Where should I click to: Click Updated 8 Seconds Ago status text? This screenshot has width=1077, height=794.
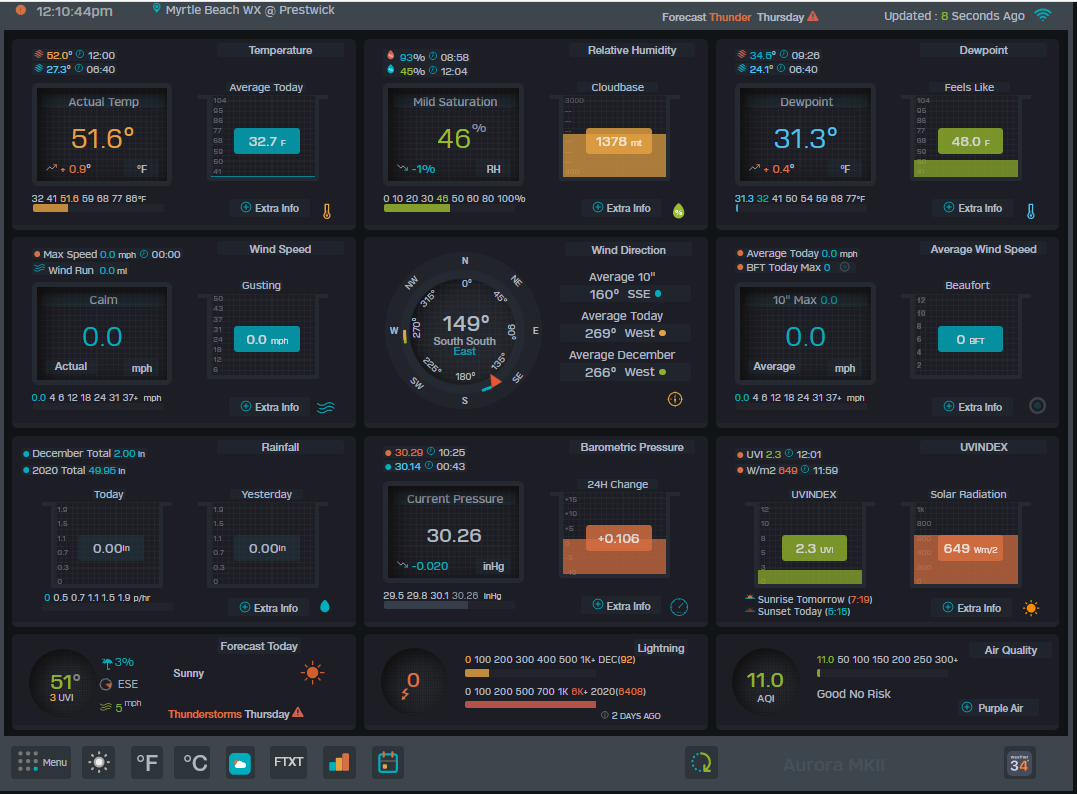[x=954, y=16]
